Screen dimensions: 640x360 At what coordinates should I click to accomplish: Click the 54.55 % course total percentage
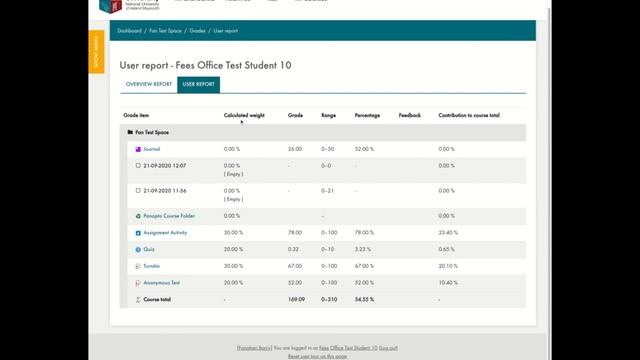(x=364, y=300)
